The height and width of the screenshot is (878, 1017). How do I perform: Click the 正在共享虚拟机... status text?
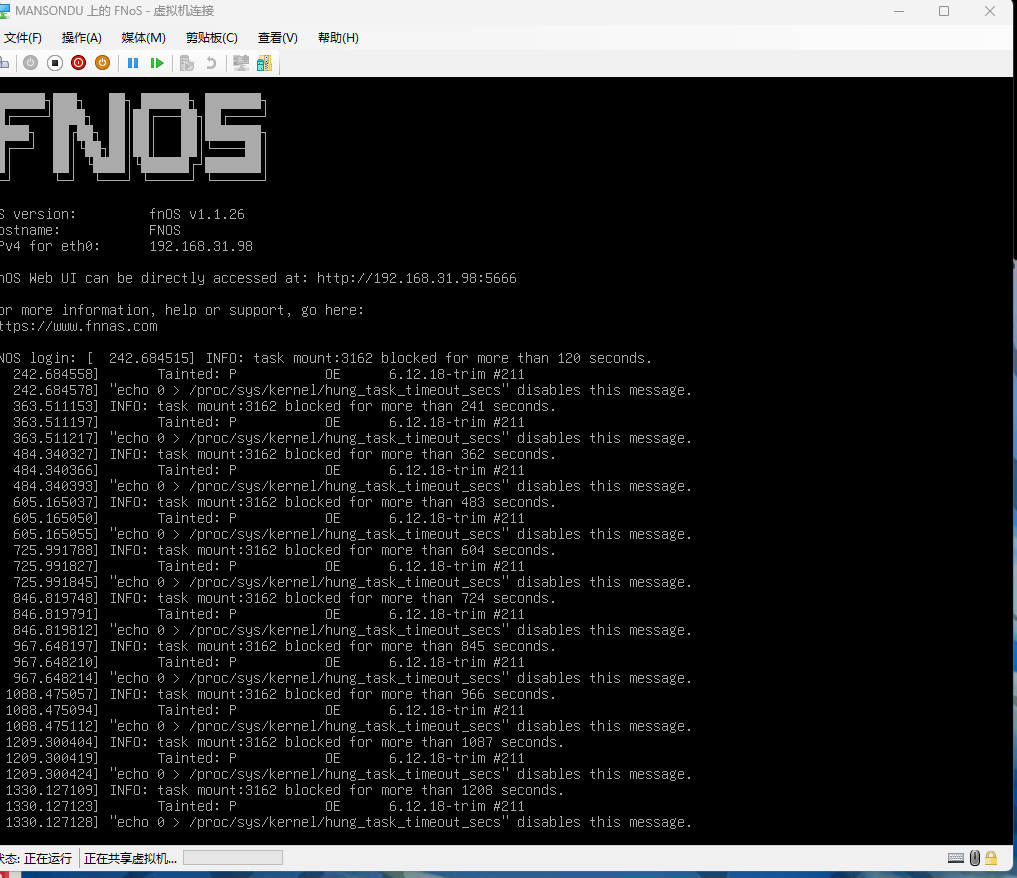tap(130, 859)
